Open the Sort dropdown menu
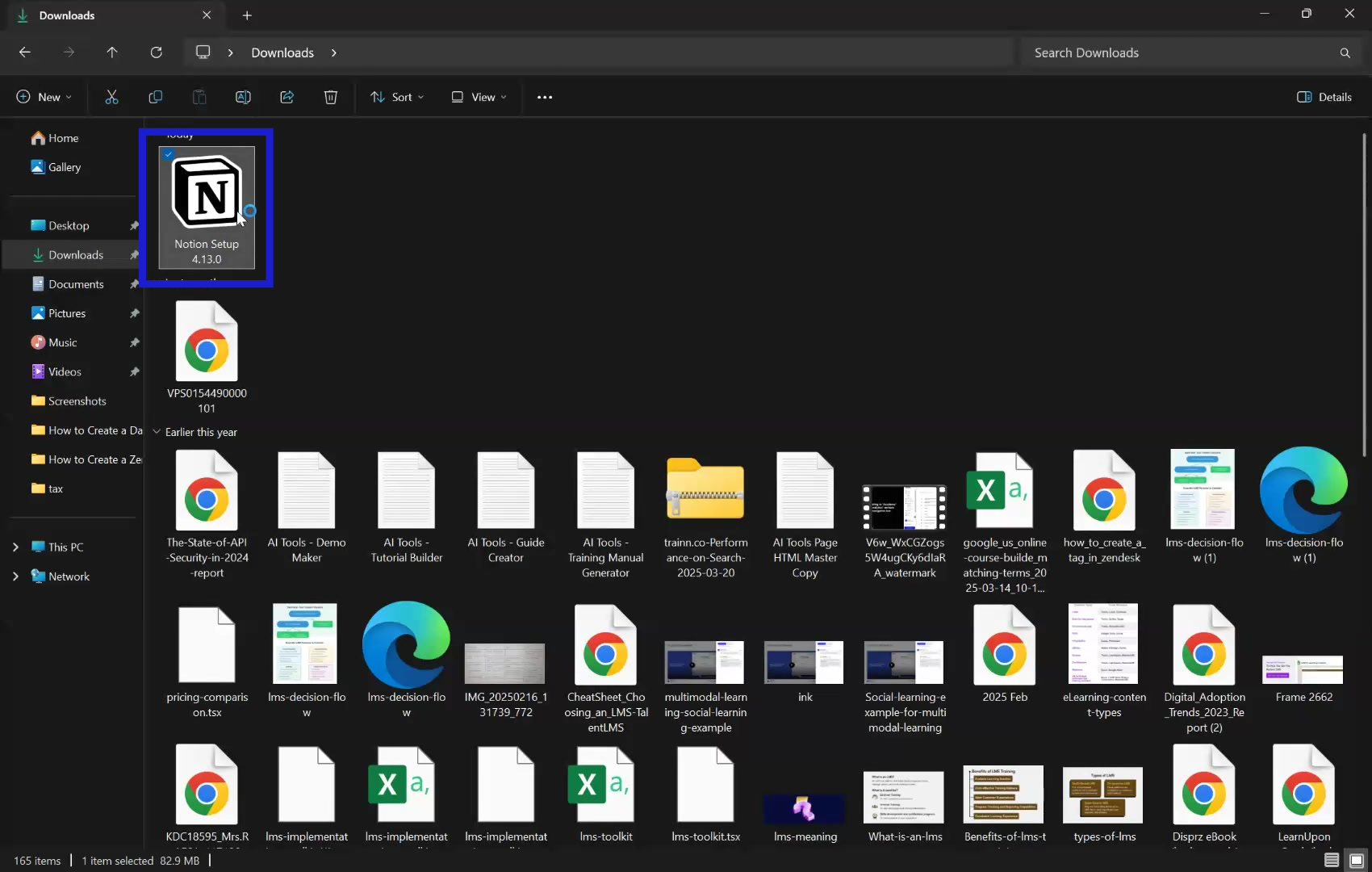1372x872 pixels. (396, 97)
